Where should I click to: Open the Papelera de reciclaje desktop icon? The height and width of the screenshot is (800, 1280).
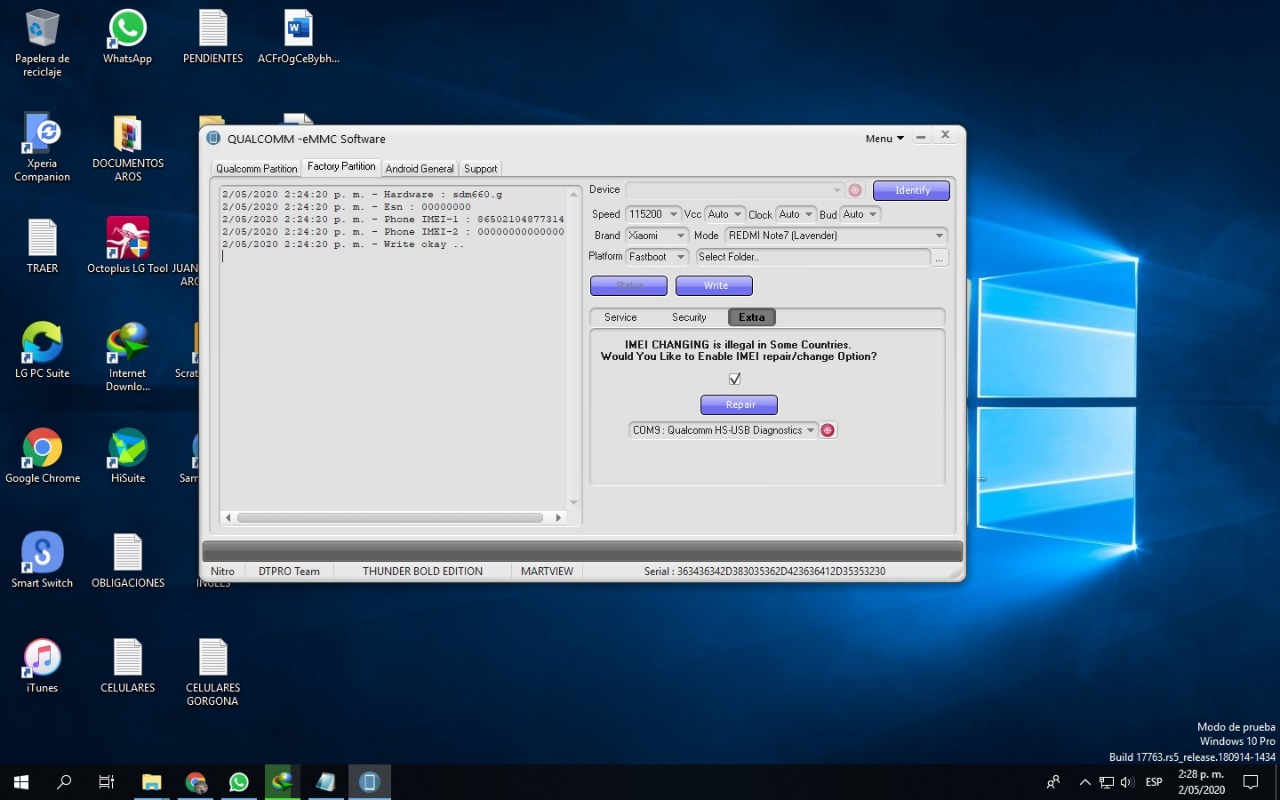(x=42, y=43)
